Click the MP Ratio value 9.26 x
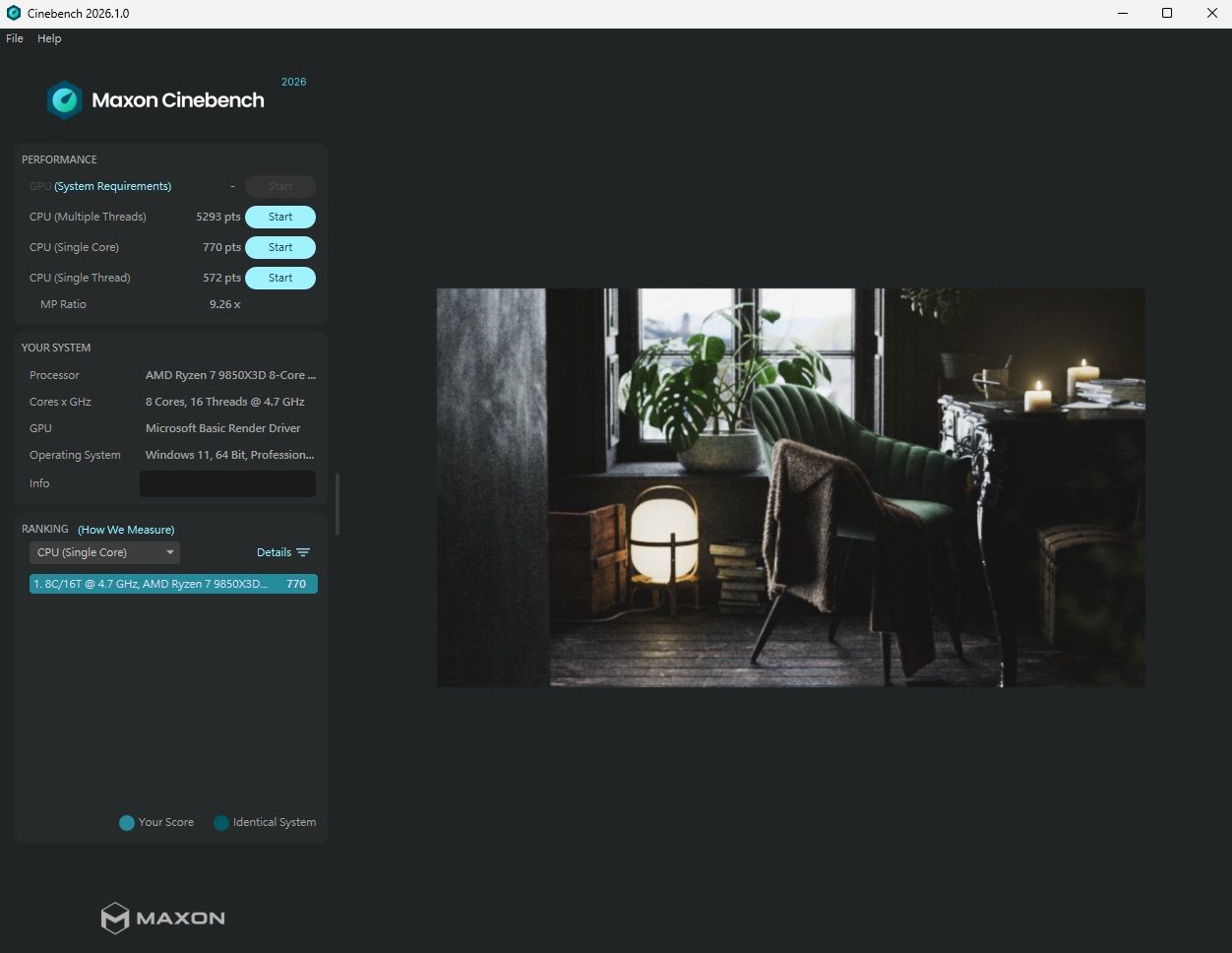This screenshot has width=1232, height=953. click(x=225, y=304)
